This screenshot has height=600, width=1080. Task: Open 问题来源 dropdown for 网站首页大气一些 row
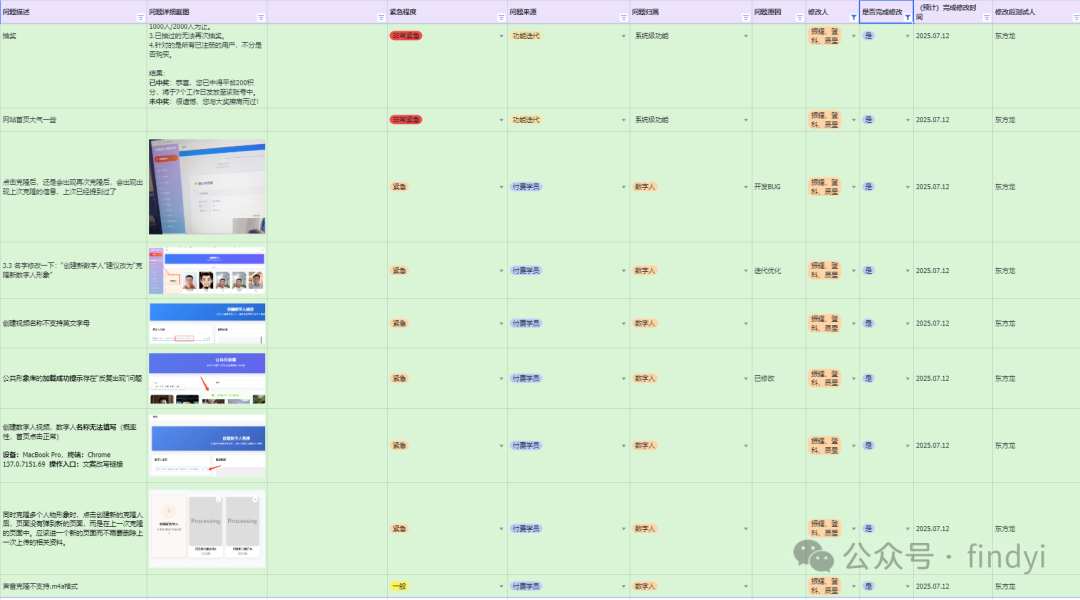pyautogui.click(x=623, y=120)
